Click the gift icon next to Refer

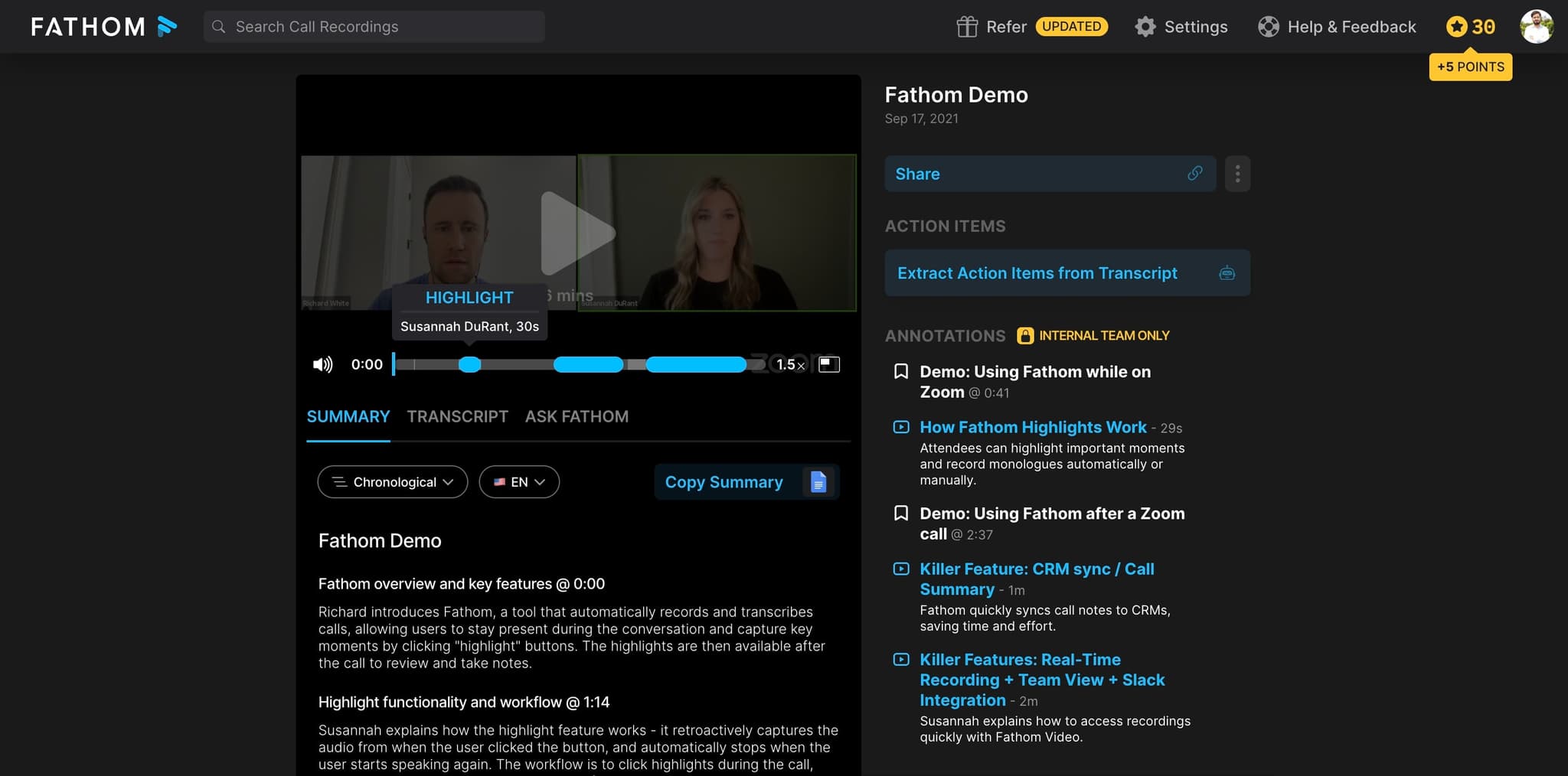click(967, 27)
